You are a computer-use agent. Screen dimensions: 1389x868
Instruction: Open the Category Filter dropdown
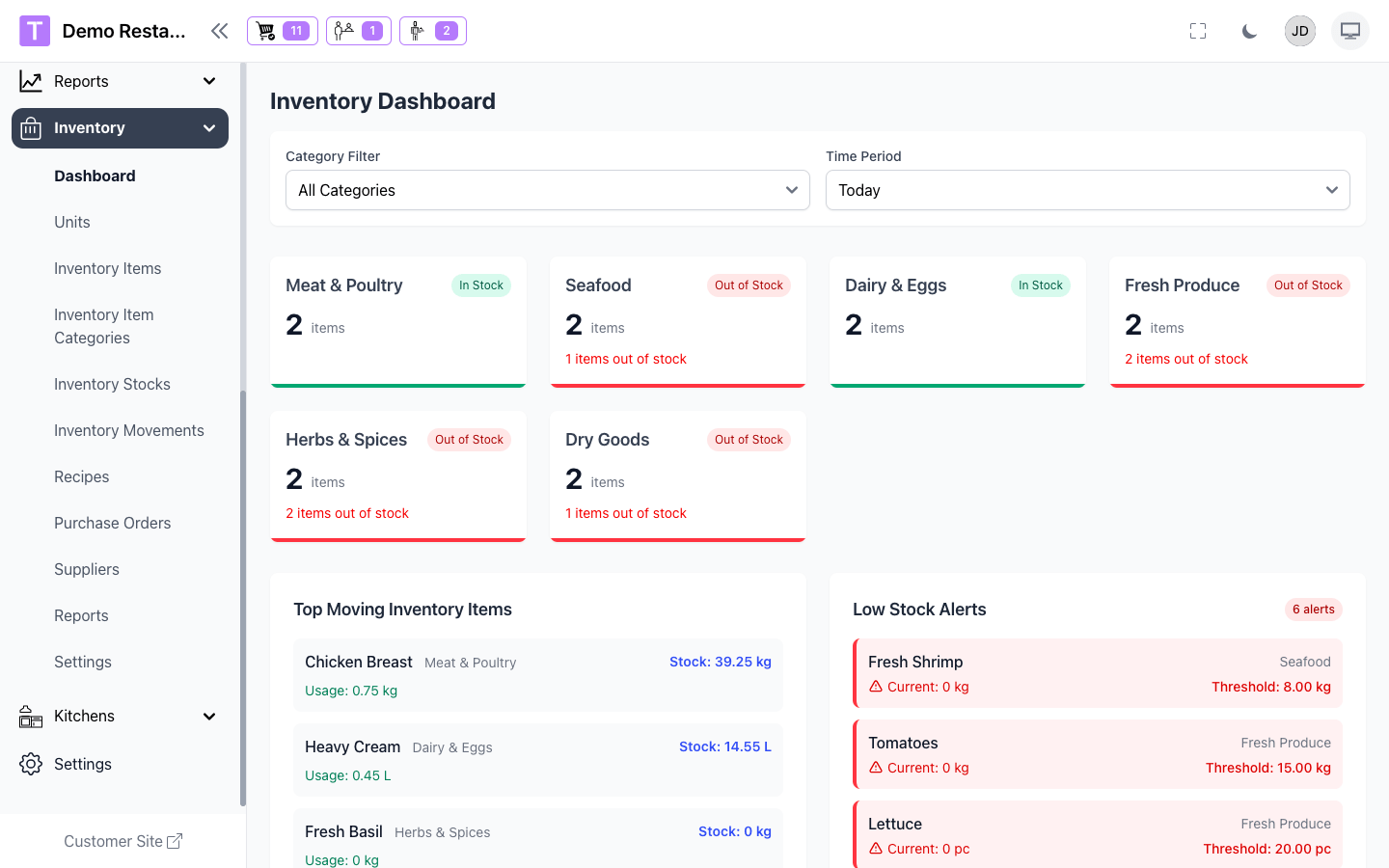coord(547,190)
